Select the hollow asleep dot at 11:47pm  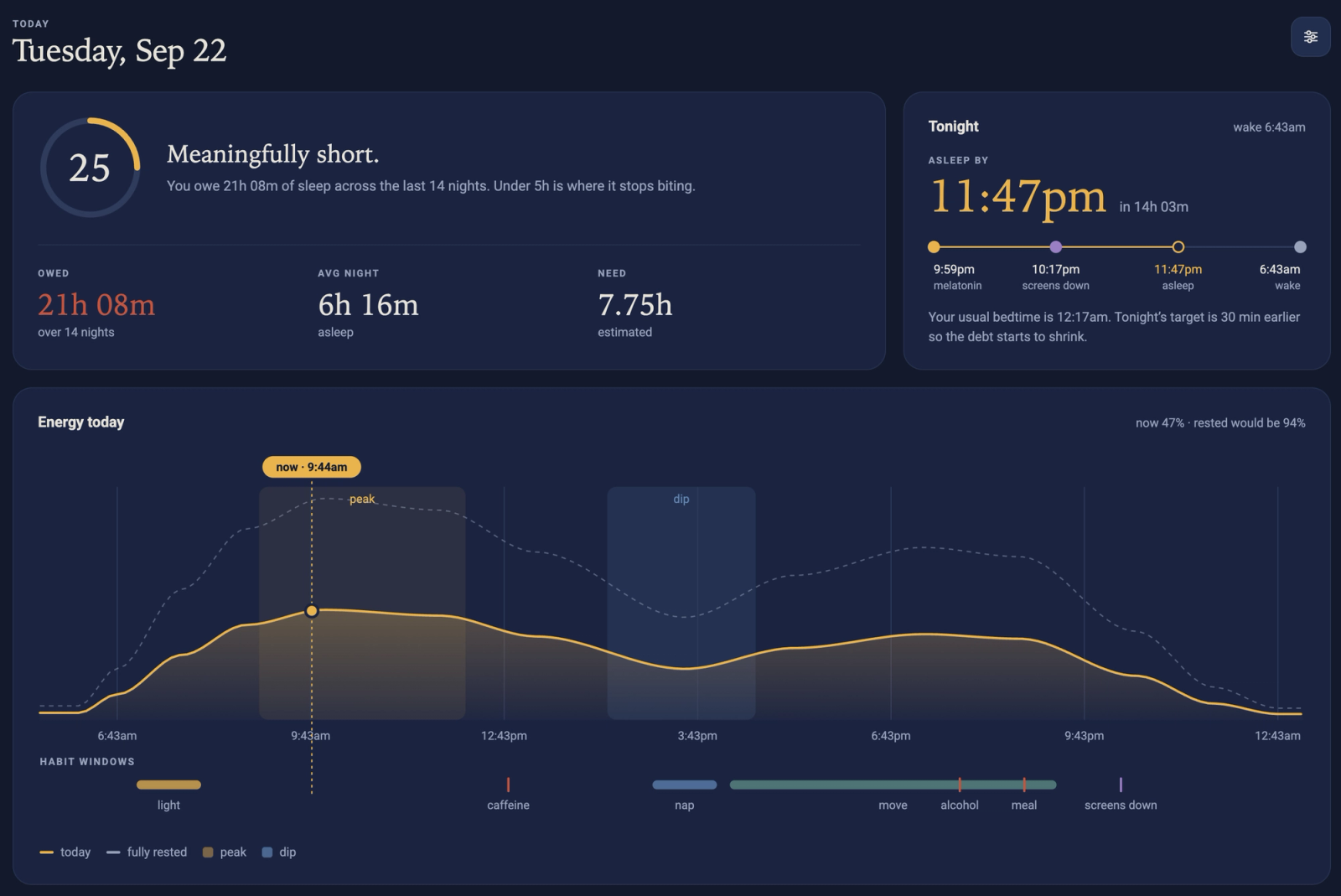click(1178, 246)
